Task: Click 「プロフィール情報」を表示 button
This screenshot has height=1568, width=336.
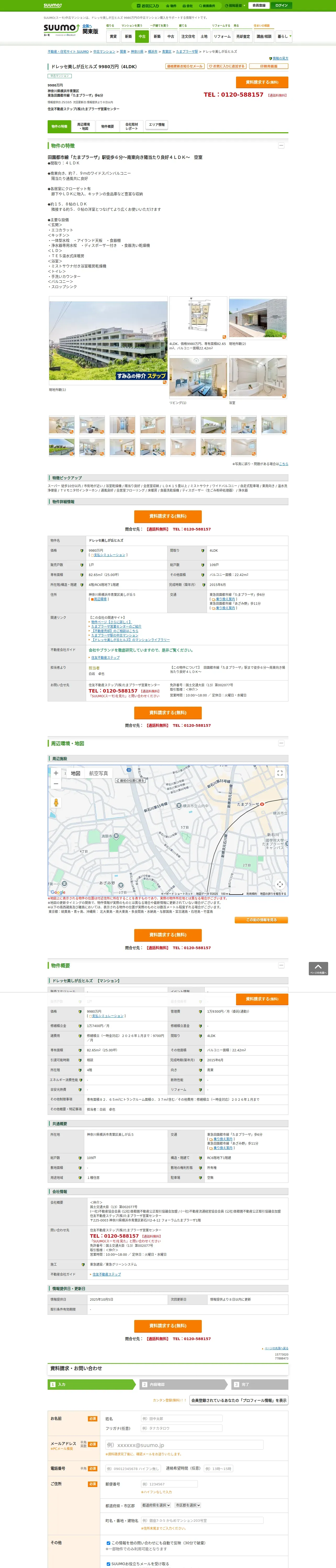Action: click(x=238, y=1400)
